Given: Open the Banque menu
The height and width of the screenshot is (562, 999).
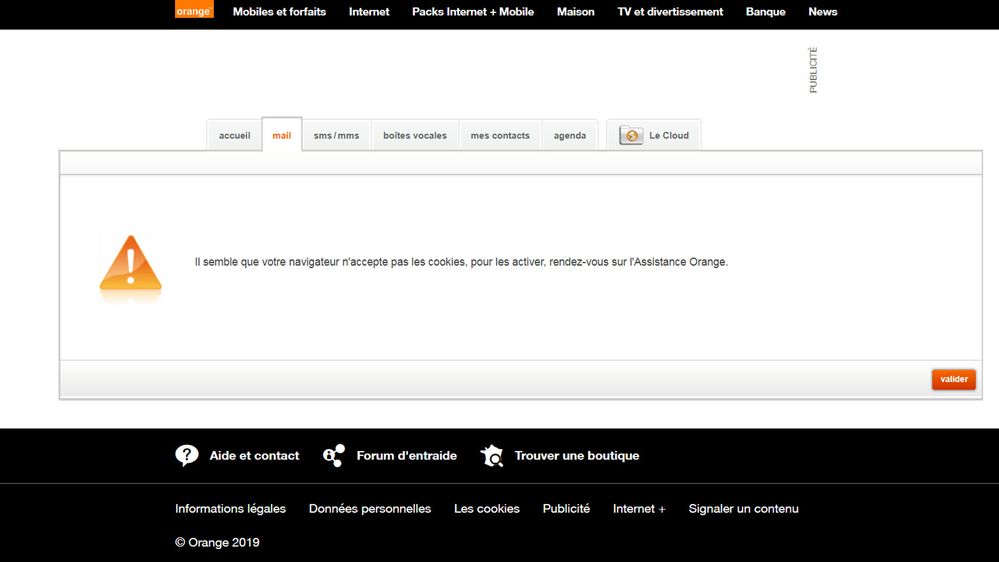Looking at the screenshot, I should [x=765, y=11].
